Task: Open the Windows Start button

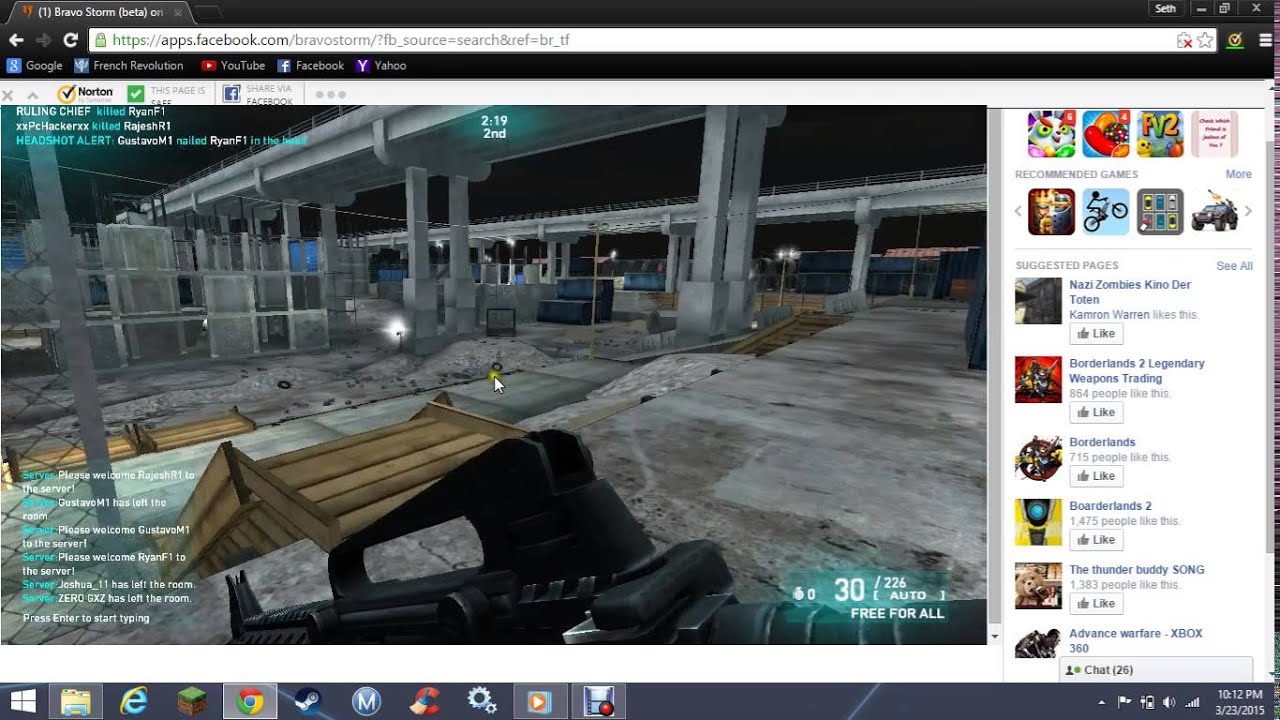Action: coord(23,701)
